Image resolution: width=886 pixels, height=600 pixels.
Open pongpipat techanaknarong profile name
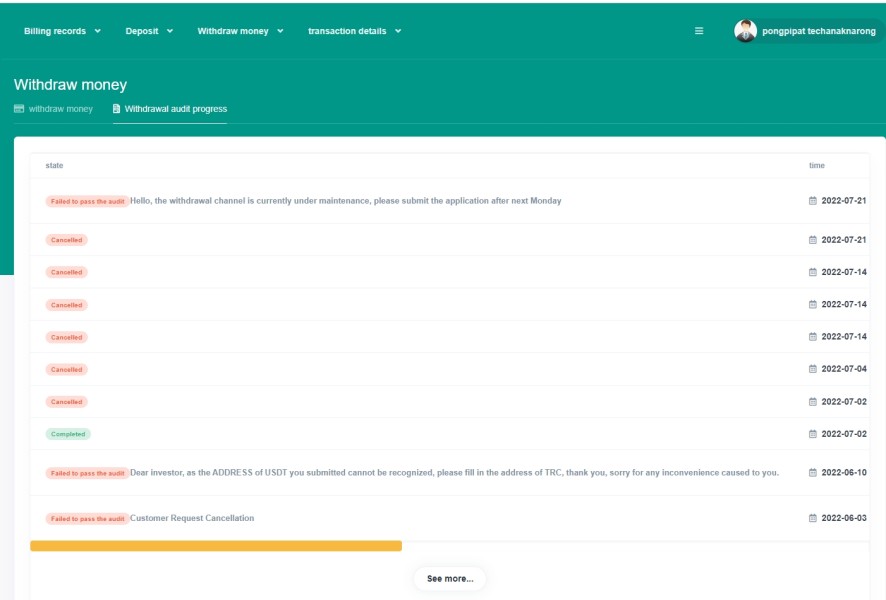[819, 31]
